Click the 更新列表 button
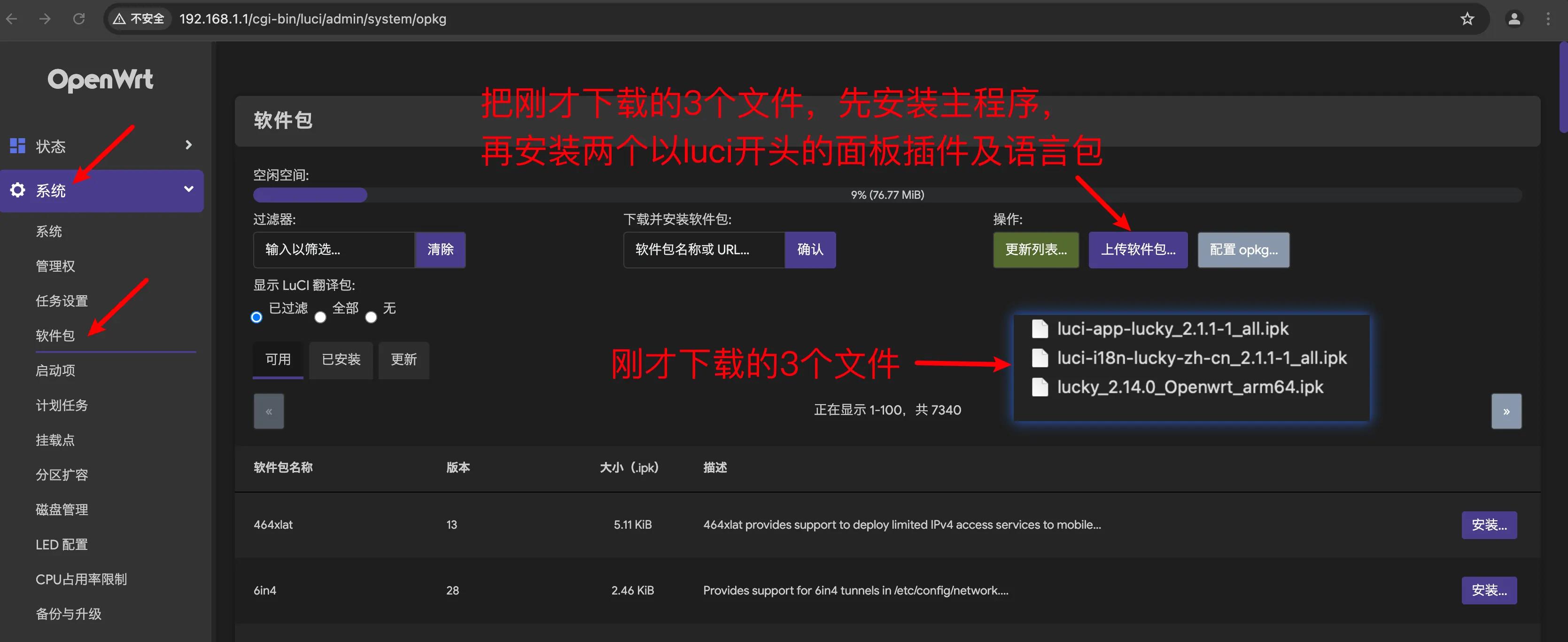 coord(1035,250)
